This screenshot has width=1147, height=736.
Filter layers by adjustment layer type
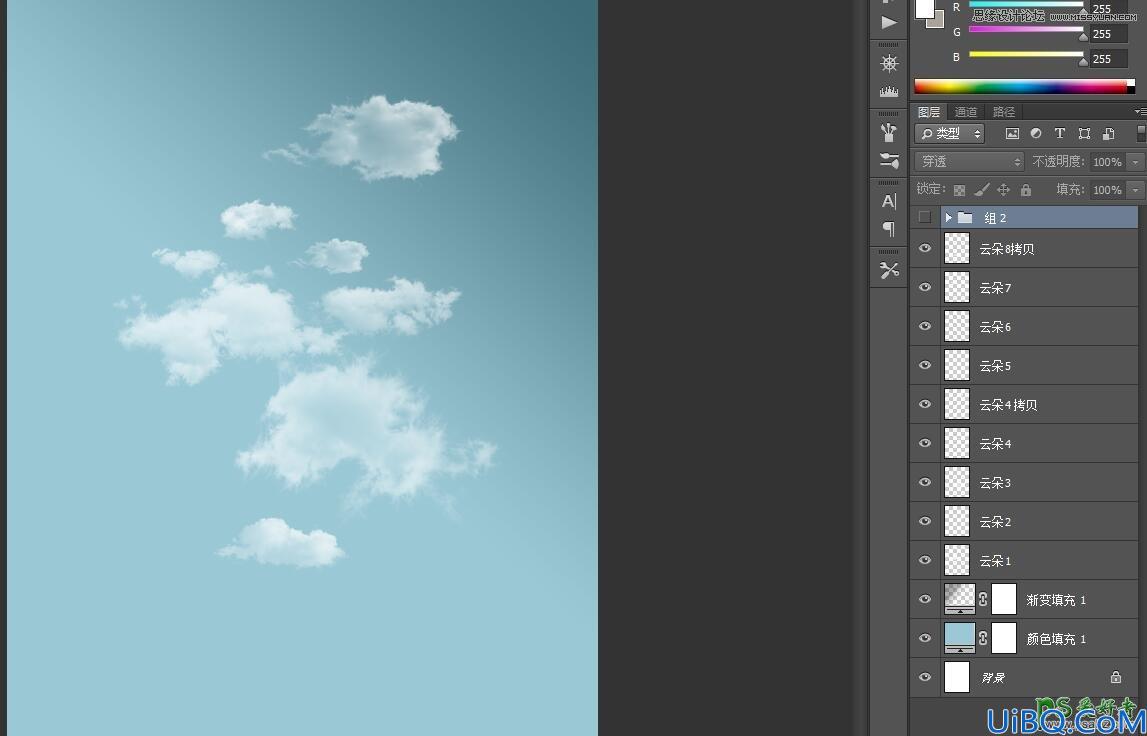click(x=1036, y=133)
